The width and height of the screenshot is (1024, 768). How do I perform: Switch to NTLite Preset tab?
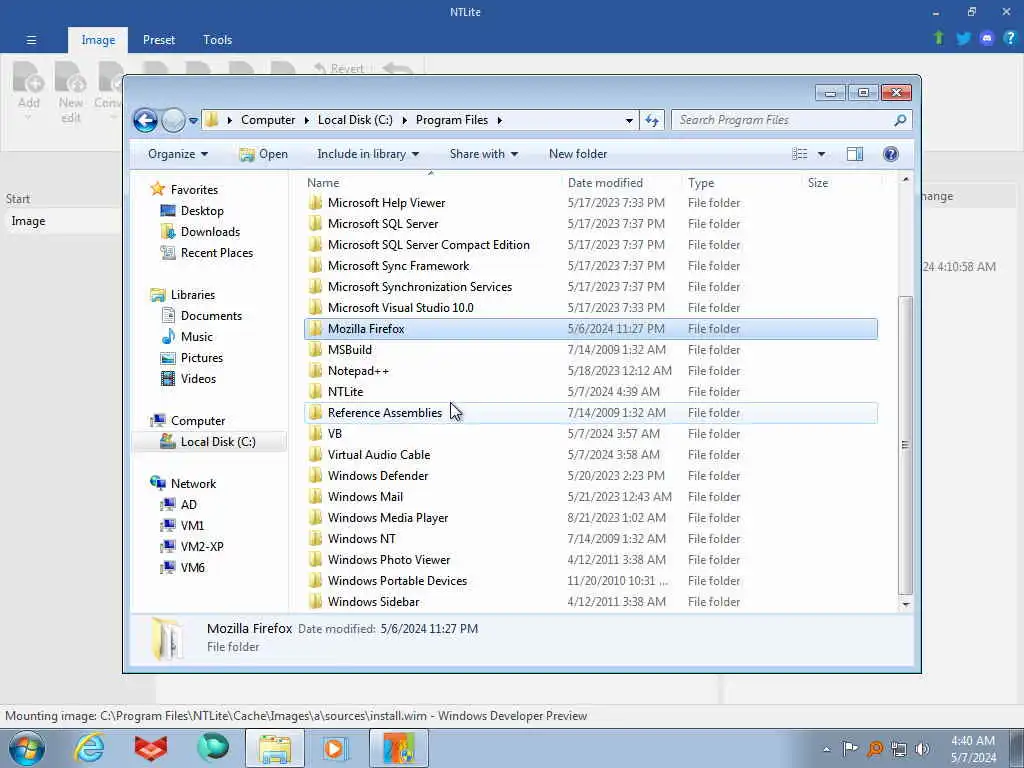point(159,40)
